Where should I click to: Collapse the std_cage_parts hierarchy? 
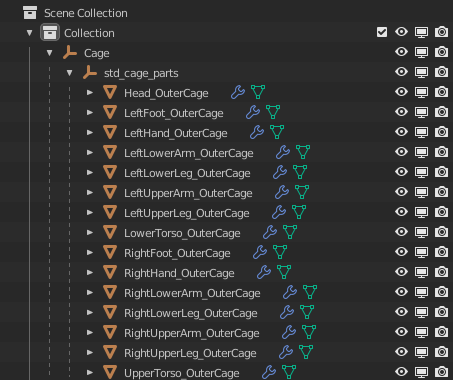point(69,72)
